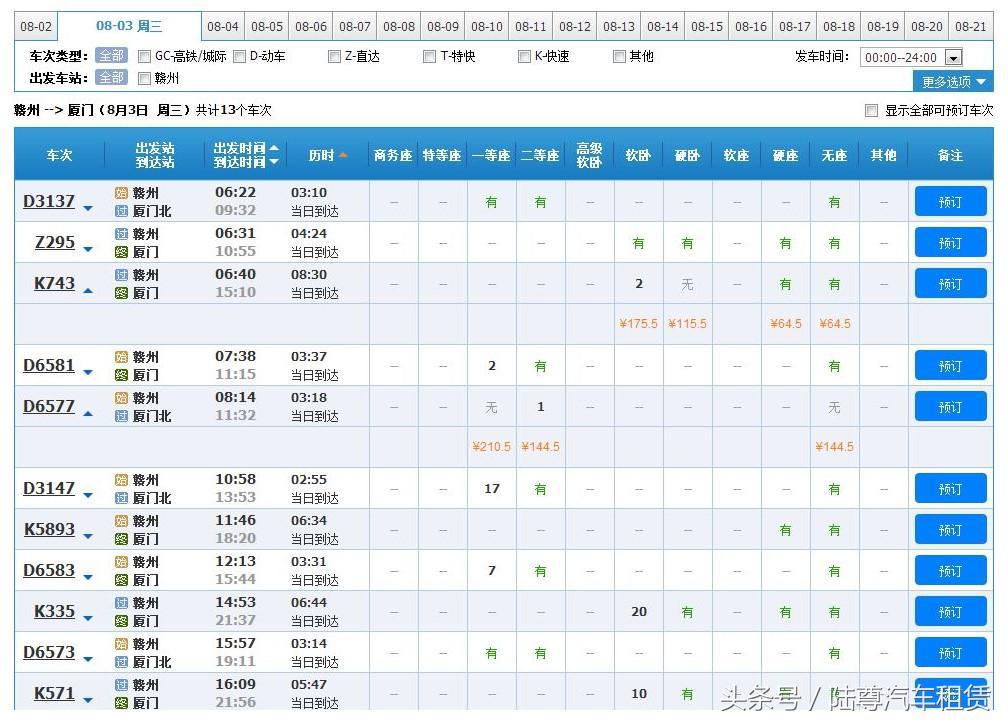Expand D3147 train details via its arrow
Screen dimensions: 1008x722
(88, 496)
